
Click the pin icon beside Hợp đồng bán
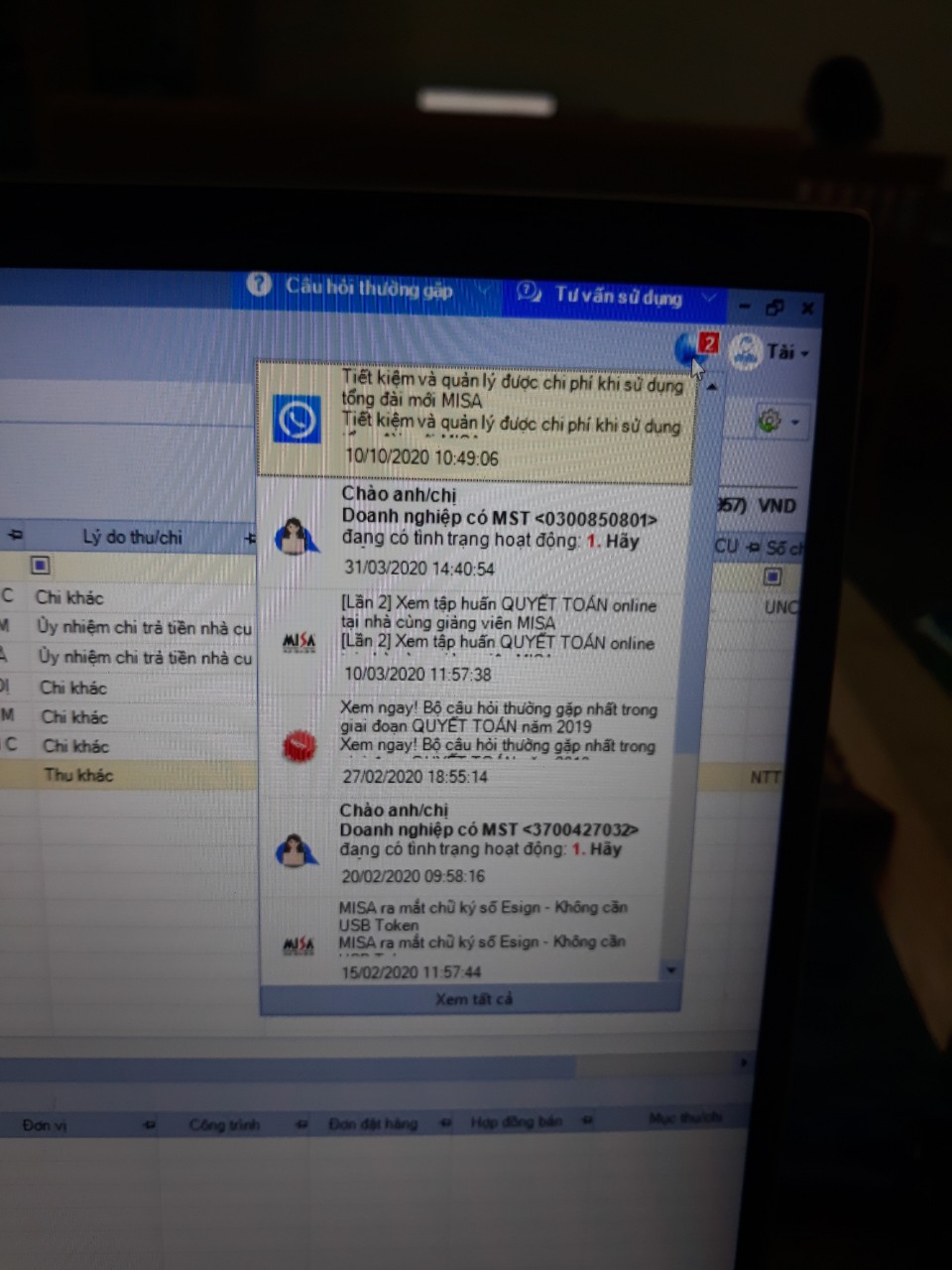coord(587,1121)
